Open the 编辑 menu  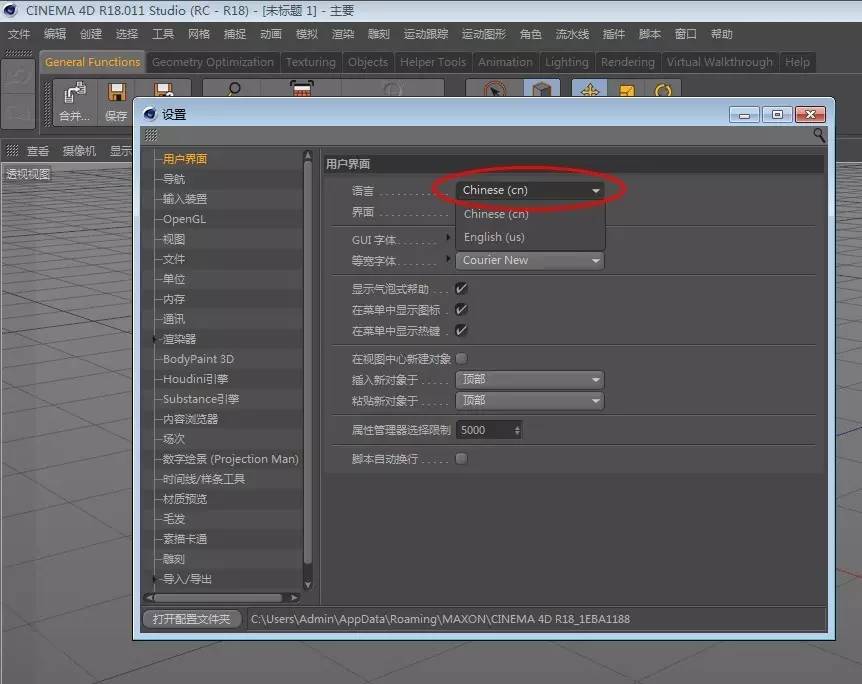coord(54,34)
